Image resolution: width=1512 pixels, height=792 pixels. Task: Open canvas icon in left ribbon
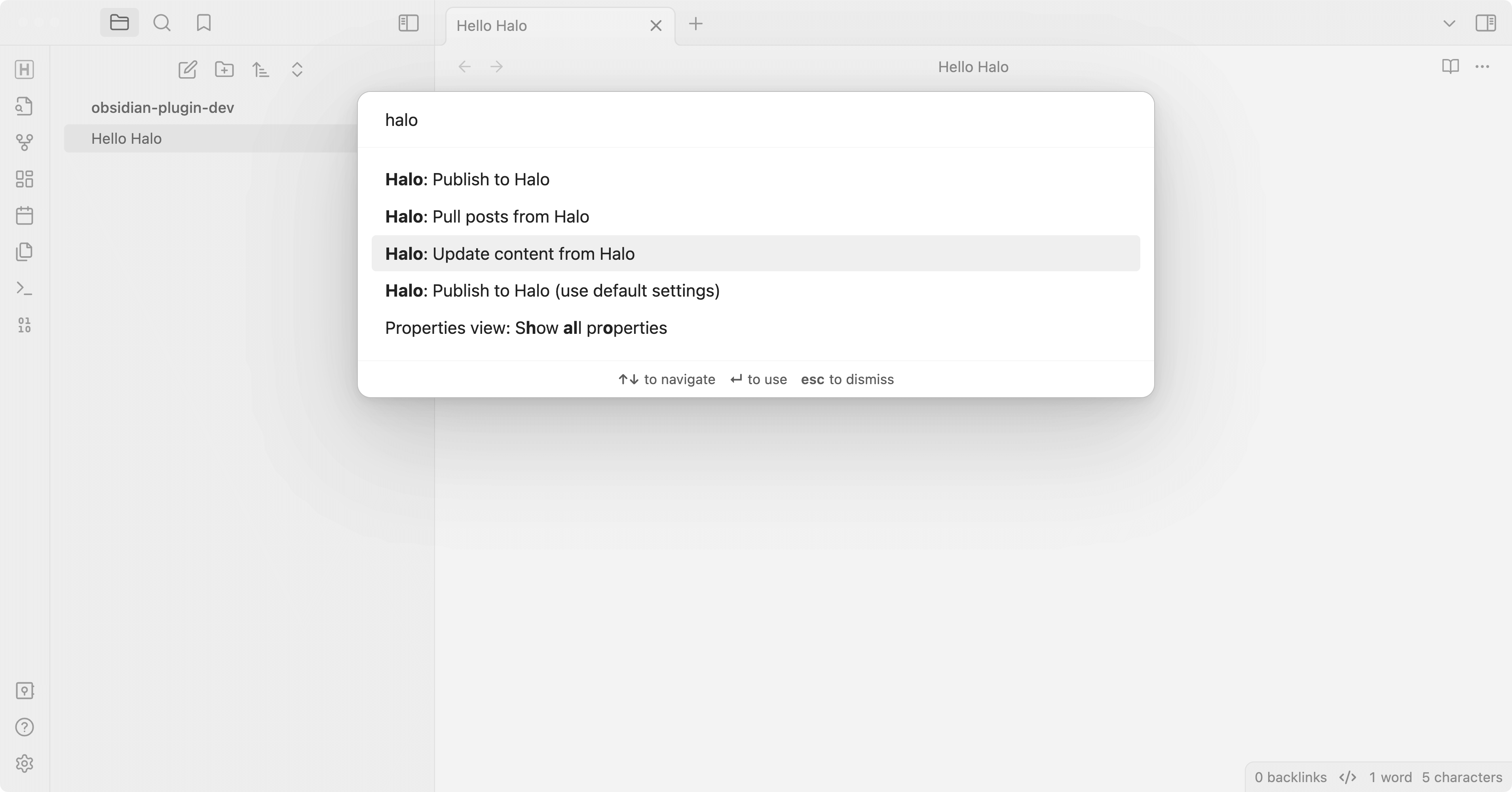(x=24, y=179)
